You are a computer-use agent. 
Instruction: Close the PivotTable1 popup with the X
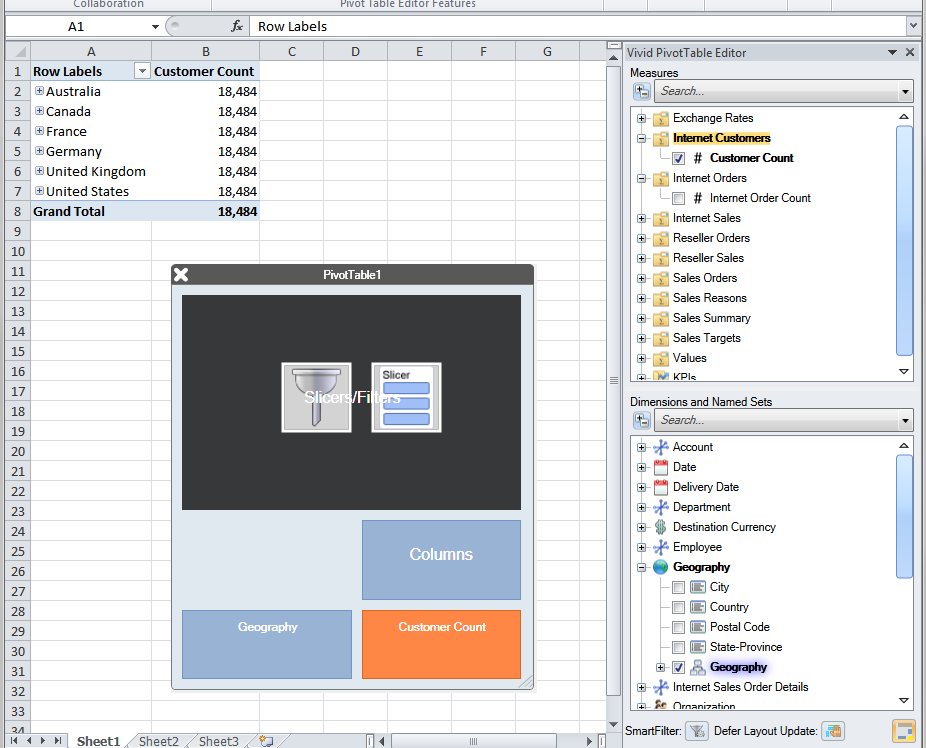pyautogui.click(x=181, y=275)
